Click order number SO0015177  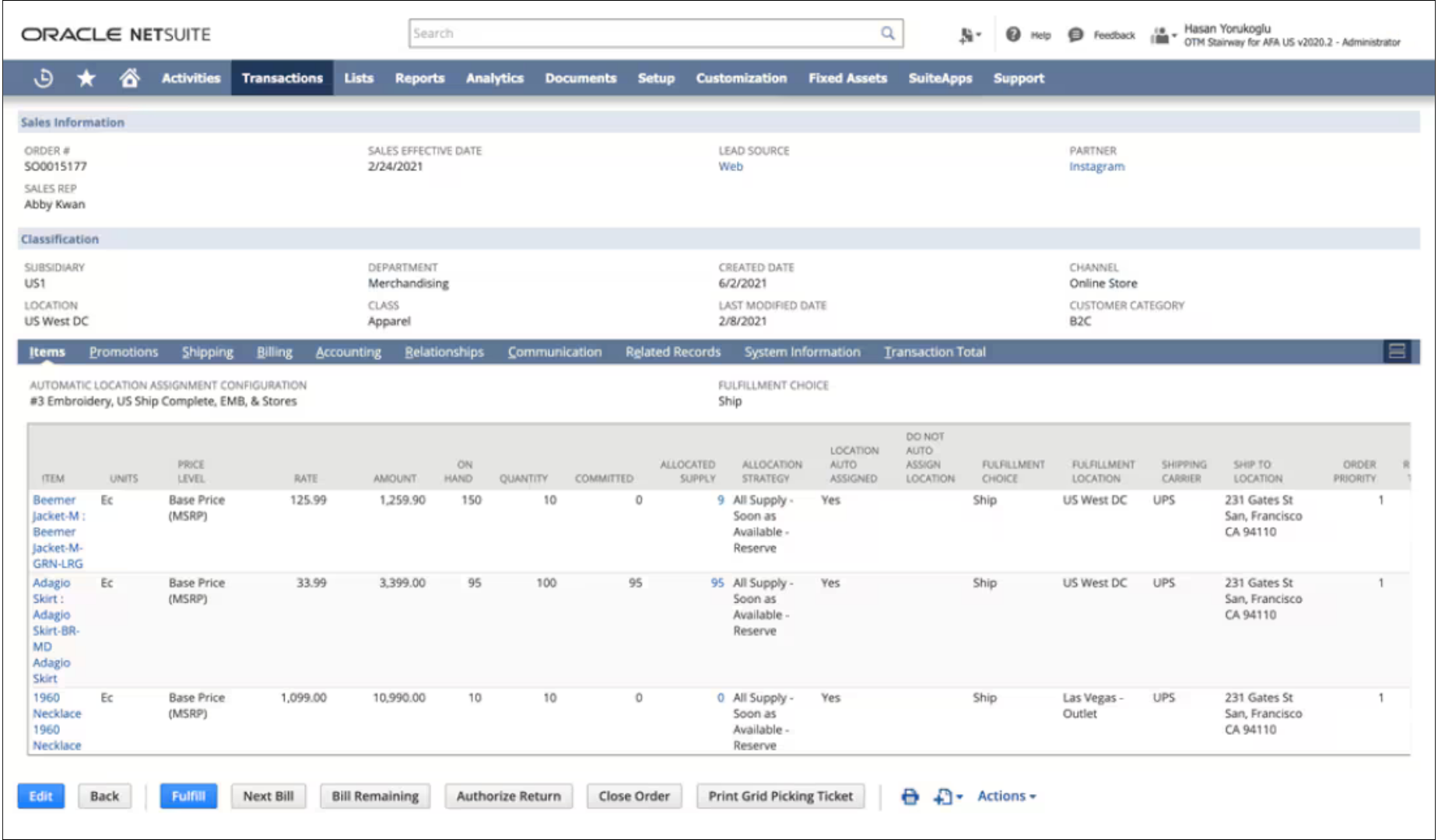pyautogui.click(x=55, y=166)
